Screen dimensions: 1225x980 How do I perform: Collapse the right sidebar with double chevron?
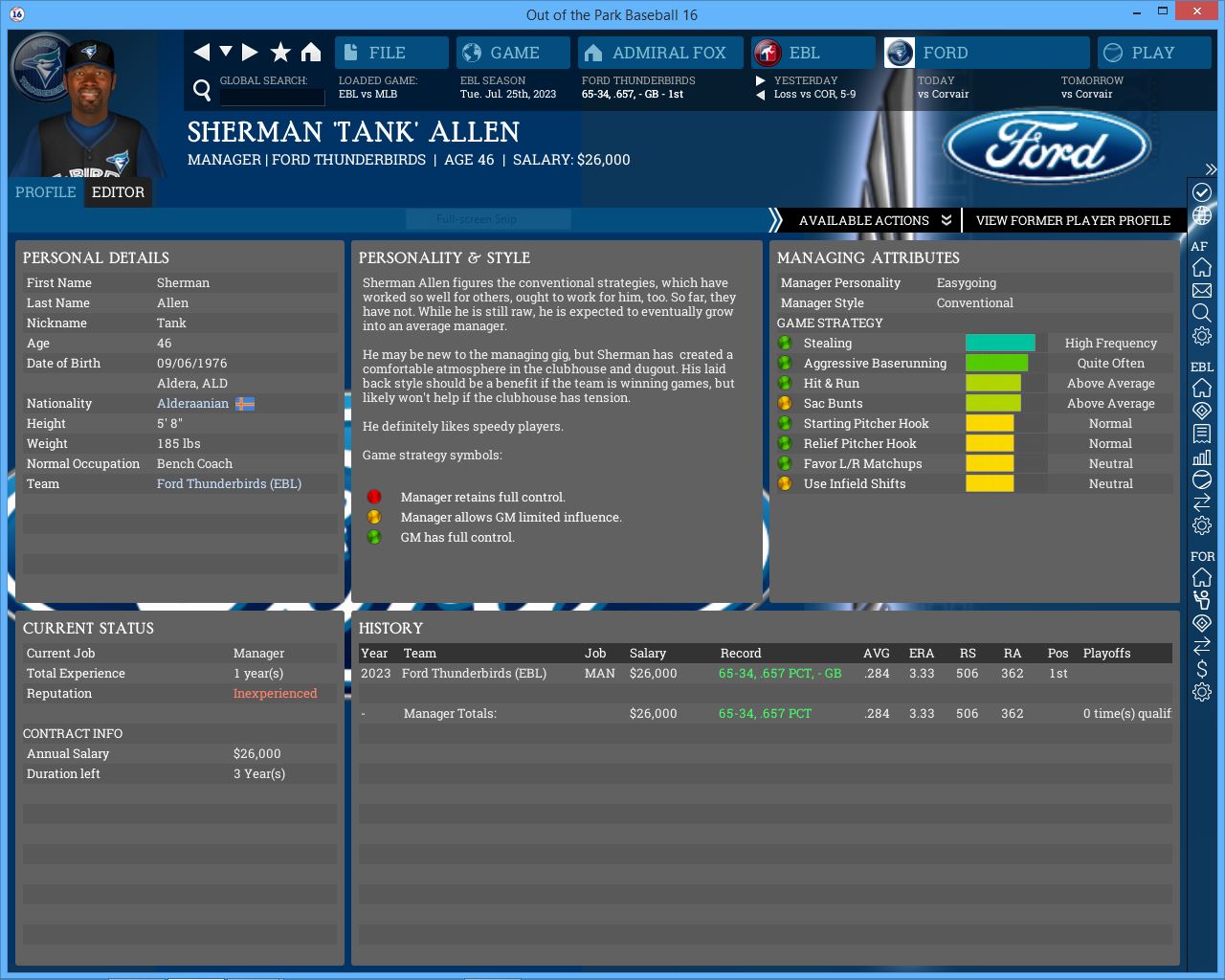point(1211,169)
